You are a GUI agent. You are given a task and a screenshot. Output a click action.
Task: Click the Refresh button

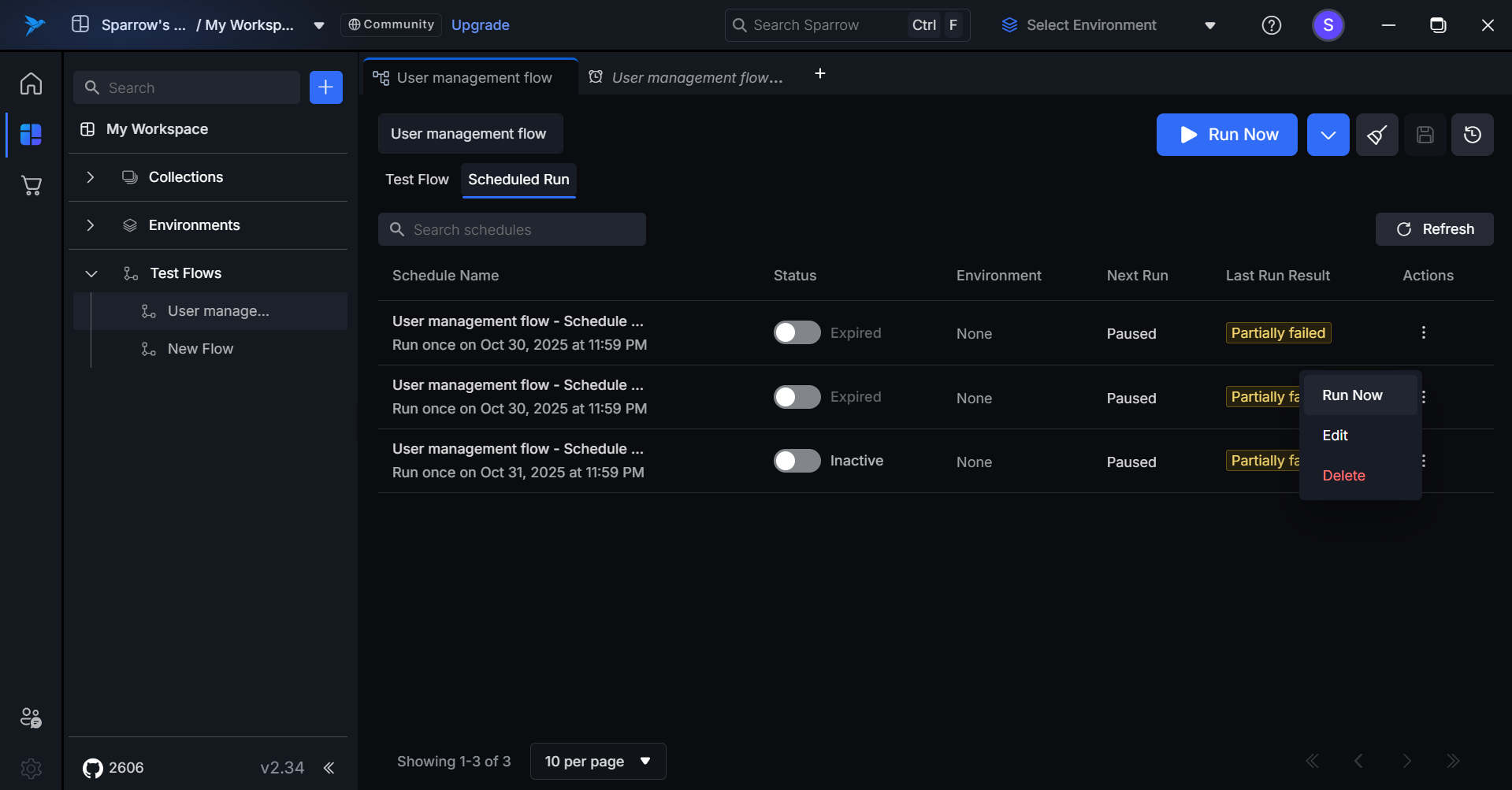1434,229
